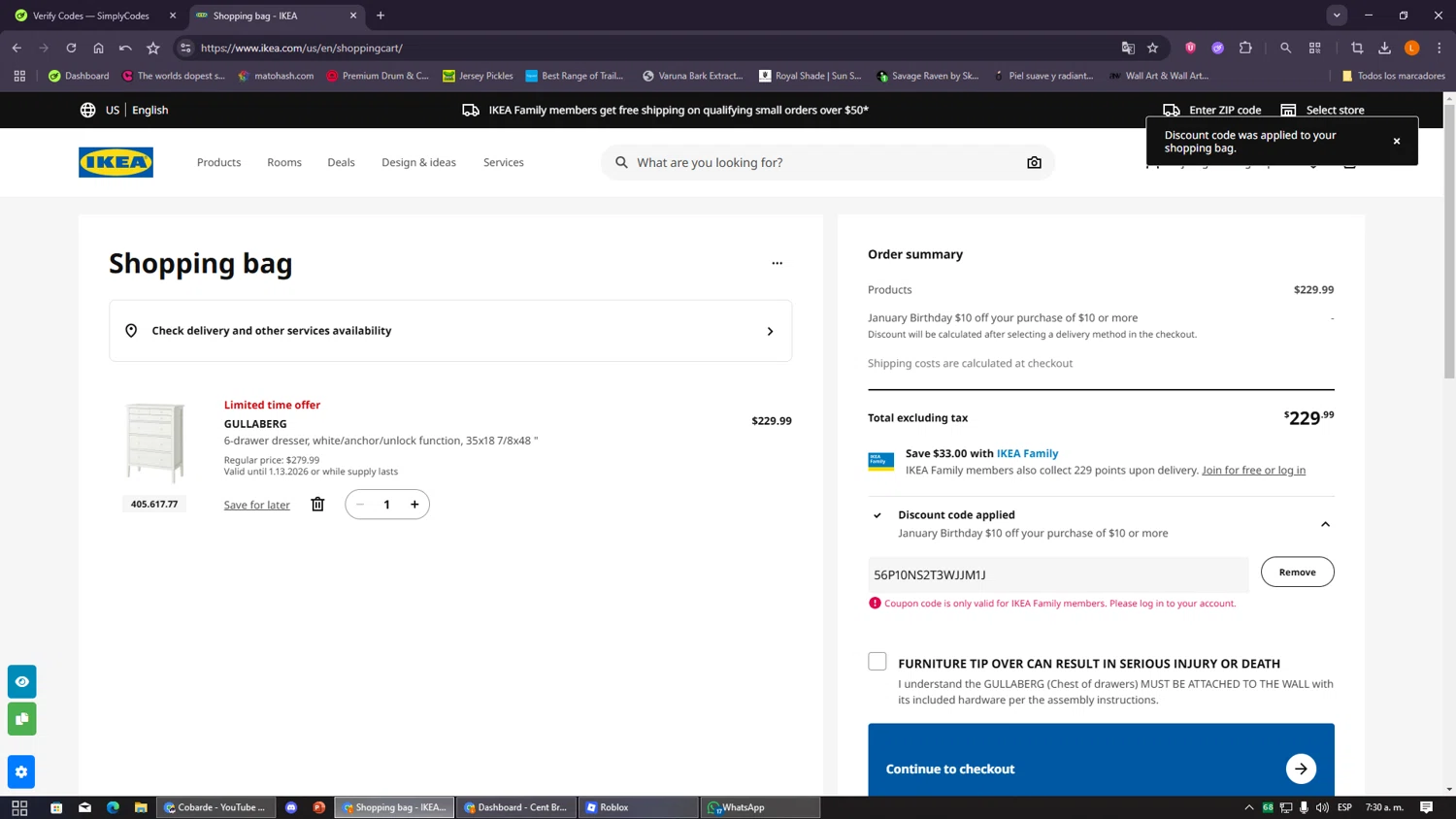Remove the applied discount code
Screen dimensions: 1456x819
[x=1297, y=573]
